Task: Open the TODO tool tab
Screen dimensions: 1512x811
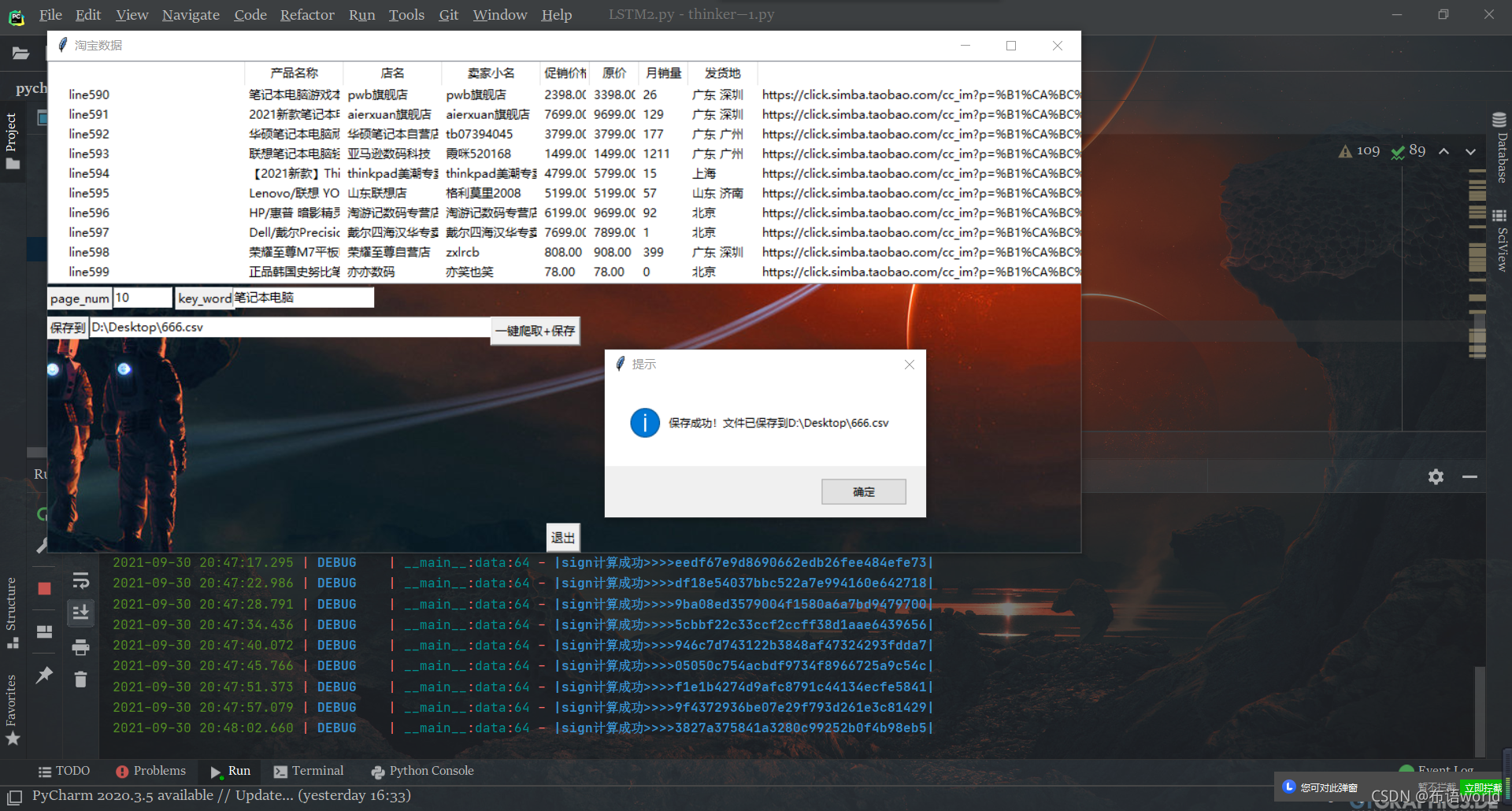Action: tap(64, 771)
